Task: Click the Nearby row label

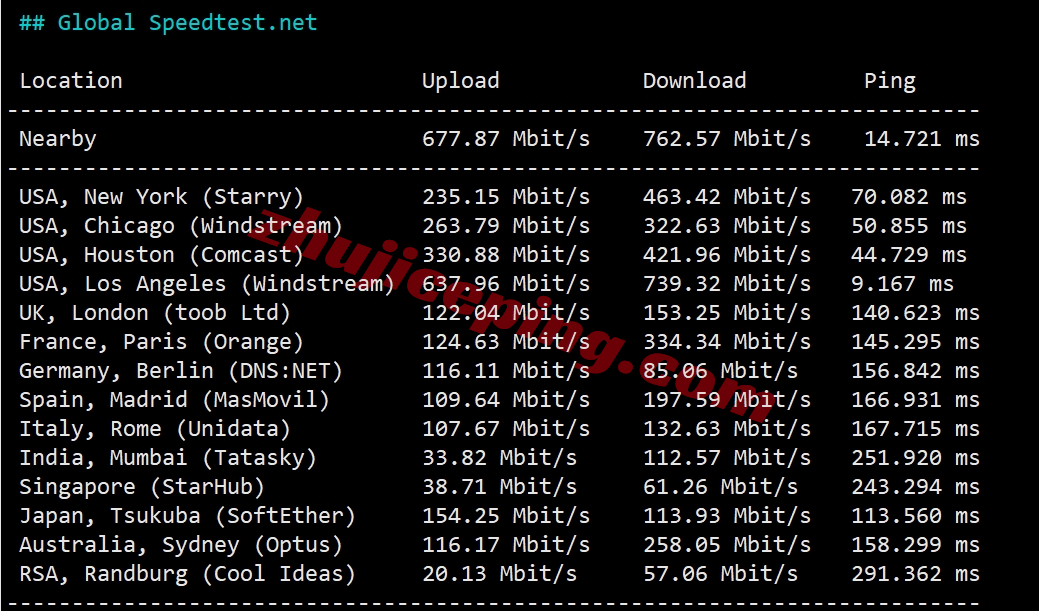Action: click(58, 139)
